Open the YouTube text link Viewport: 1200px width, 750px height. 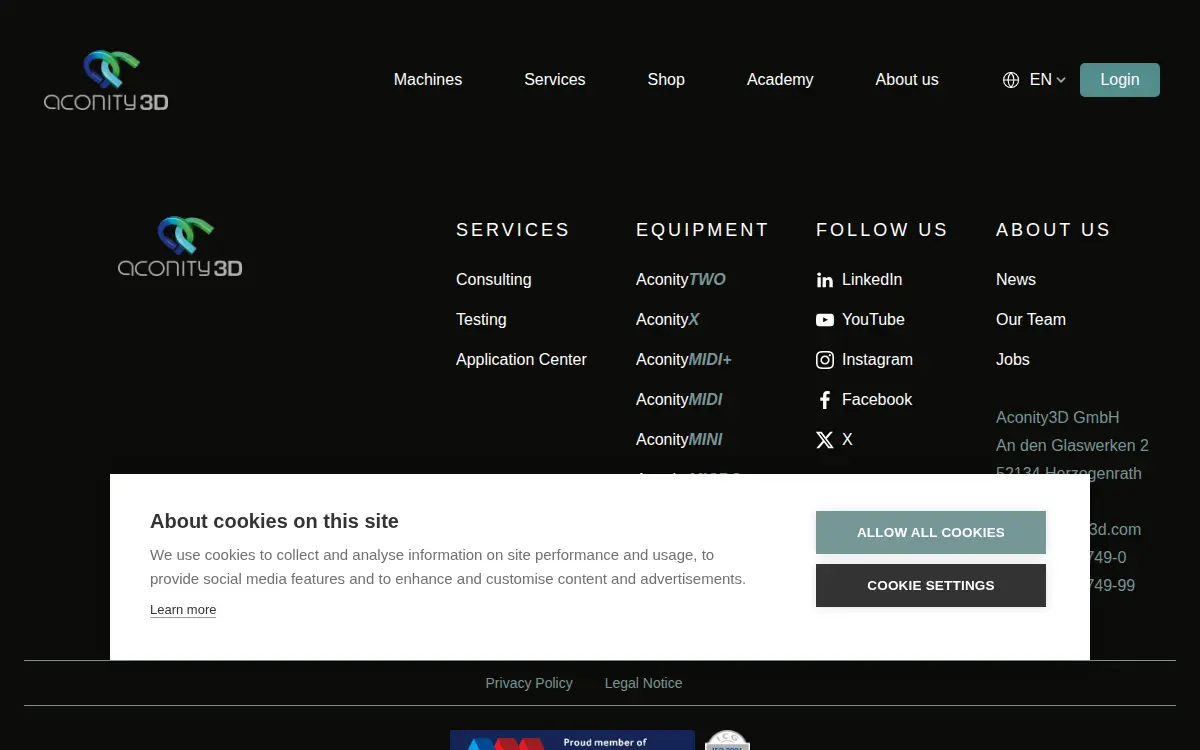pyautogui.click(x=873, y=320)
